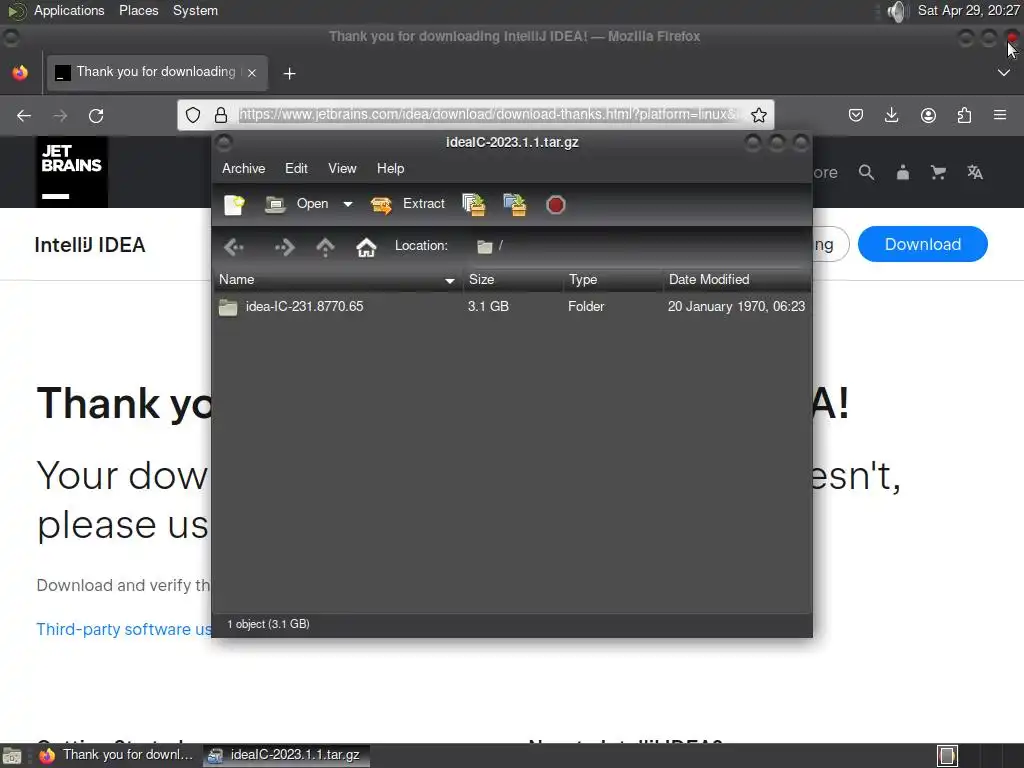Click the JetBrains logo
Image resolution: width=1024 pixels, height=768 pixels.
[72, 172]
